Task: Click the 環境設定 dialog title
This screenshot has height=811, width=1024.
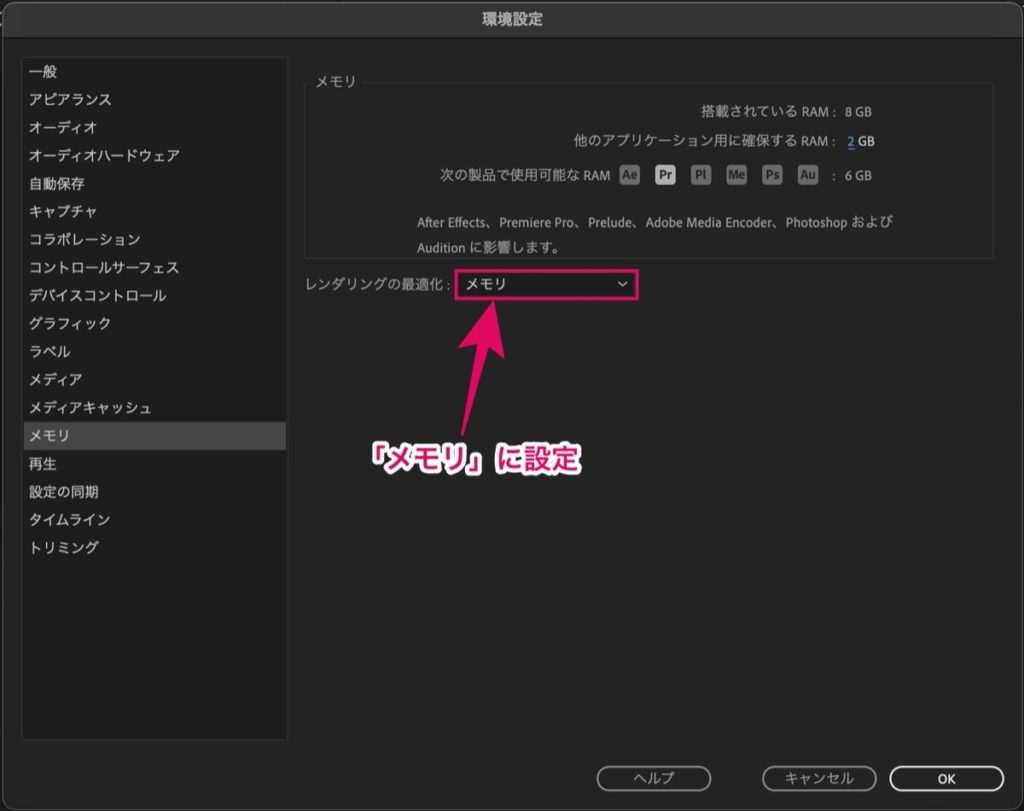Action: coord(513,19)
